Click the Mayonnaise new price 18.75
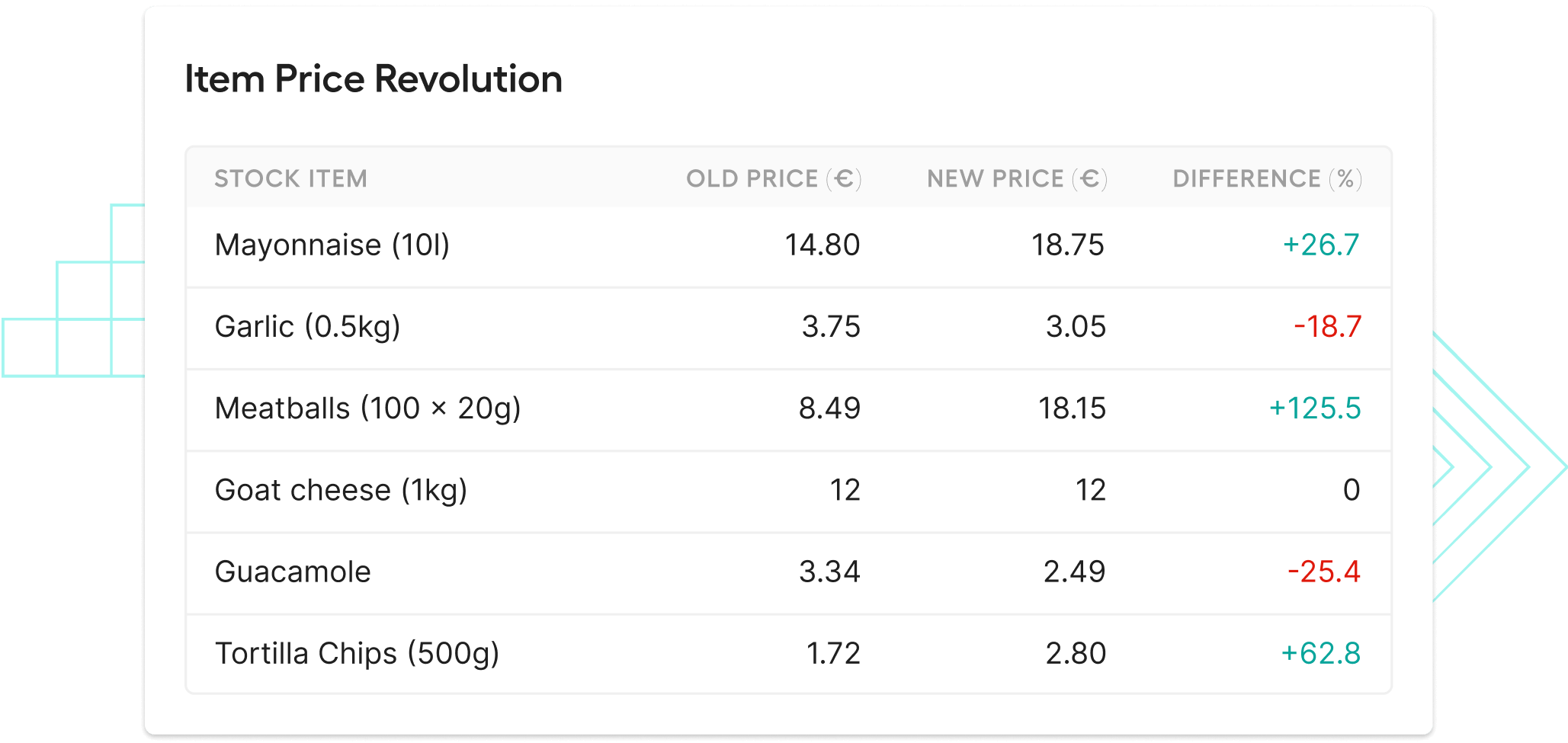Screen dimensions: 1568x743 click(1067, 245)
